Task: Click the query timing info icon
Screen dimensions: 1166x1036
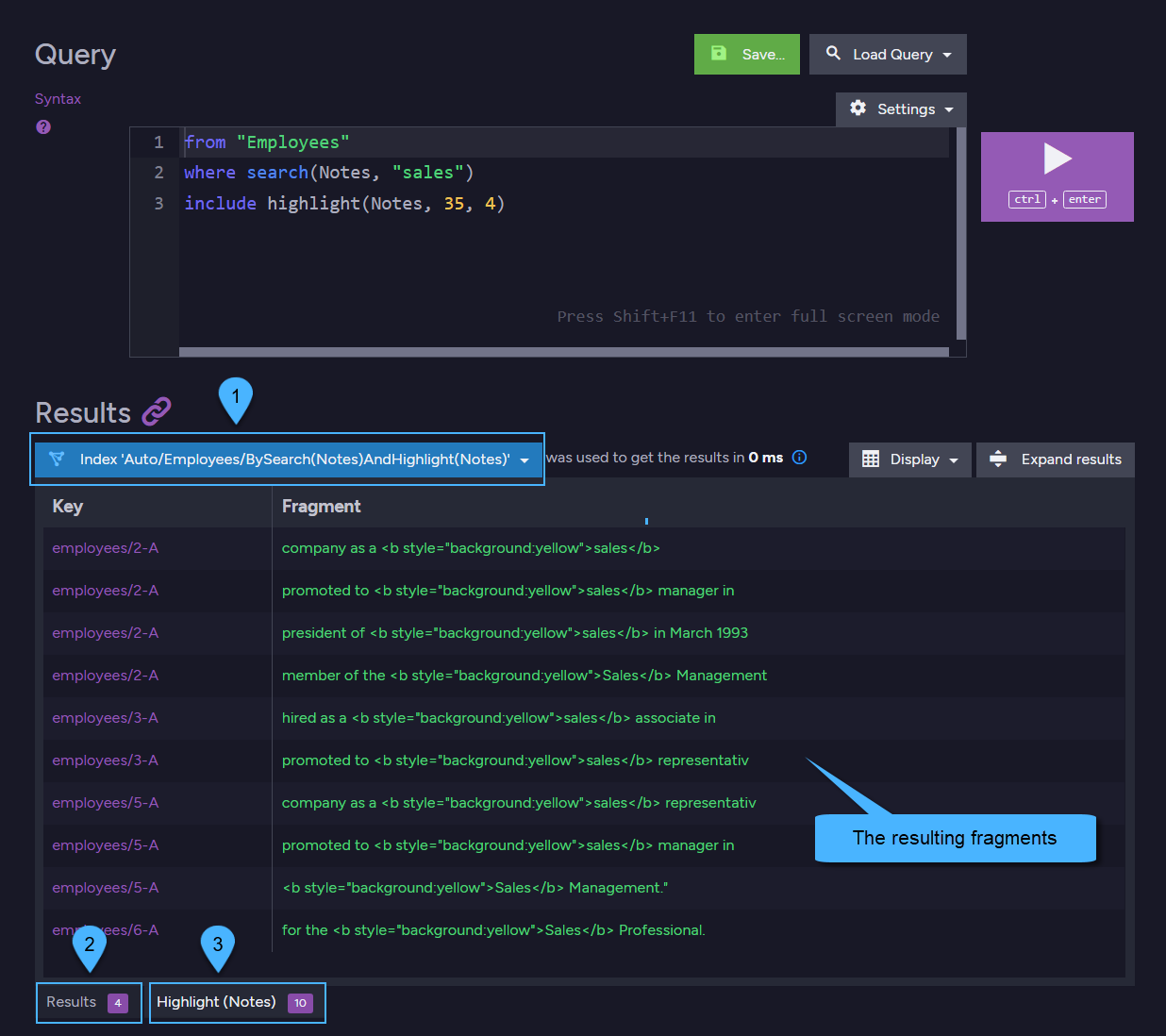Action: coord(799,458)
